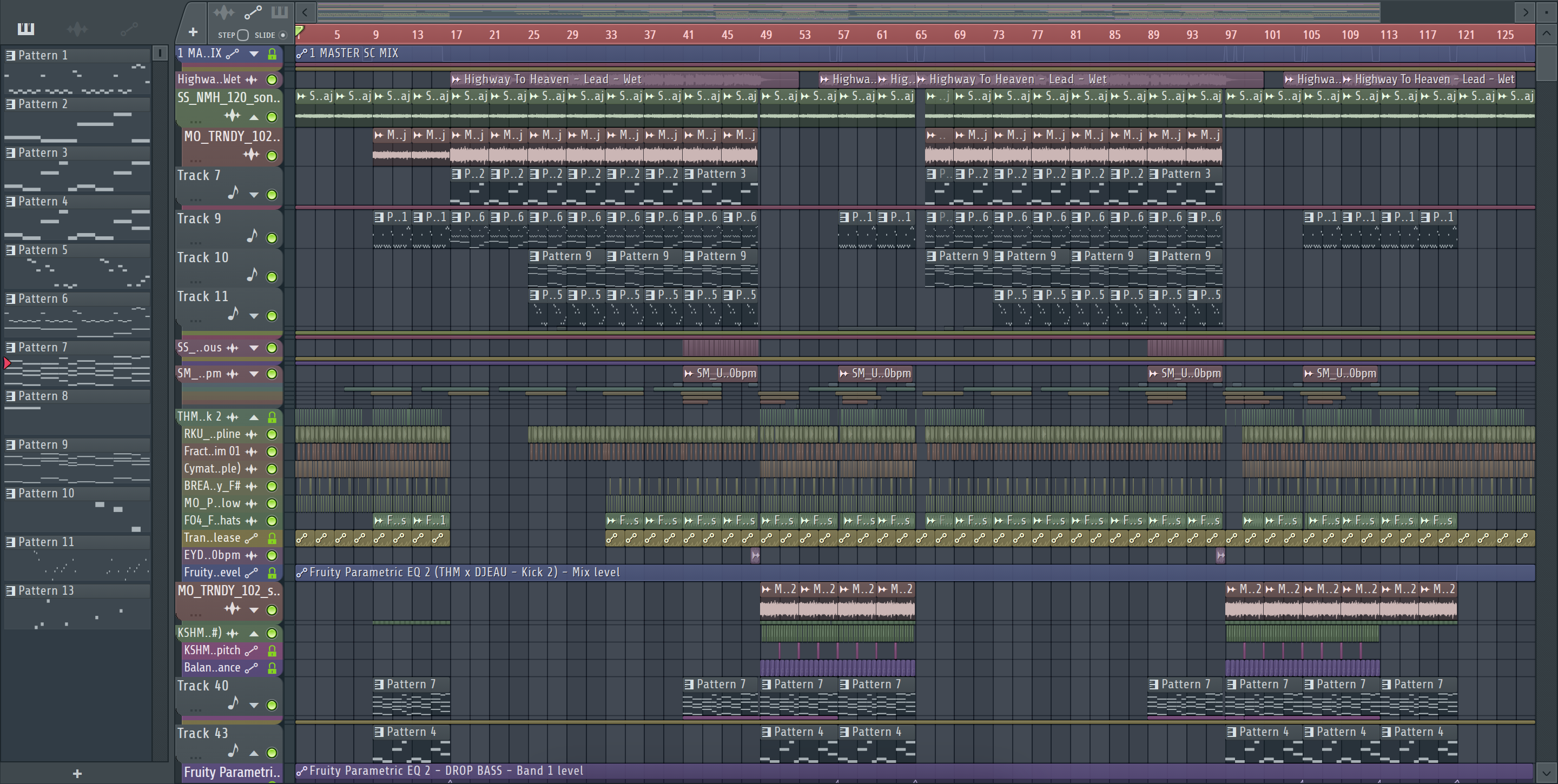Click the note icon on Track 9

[252, 236]
